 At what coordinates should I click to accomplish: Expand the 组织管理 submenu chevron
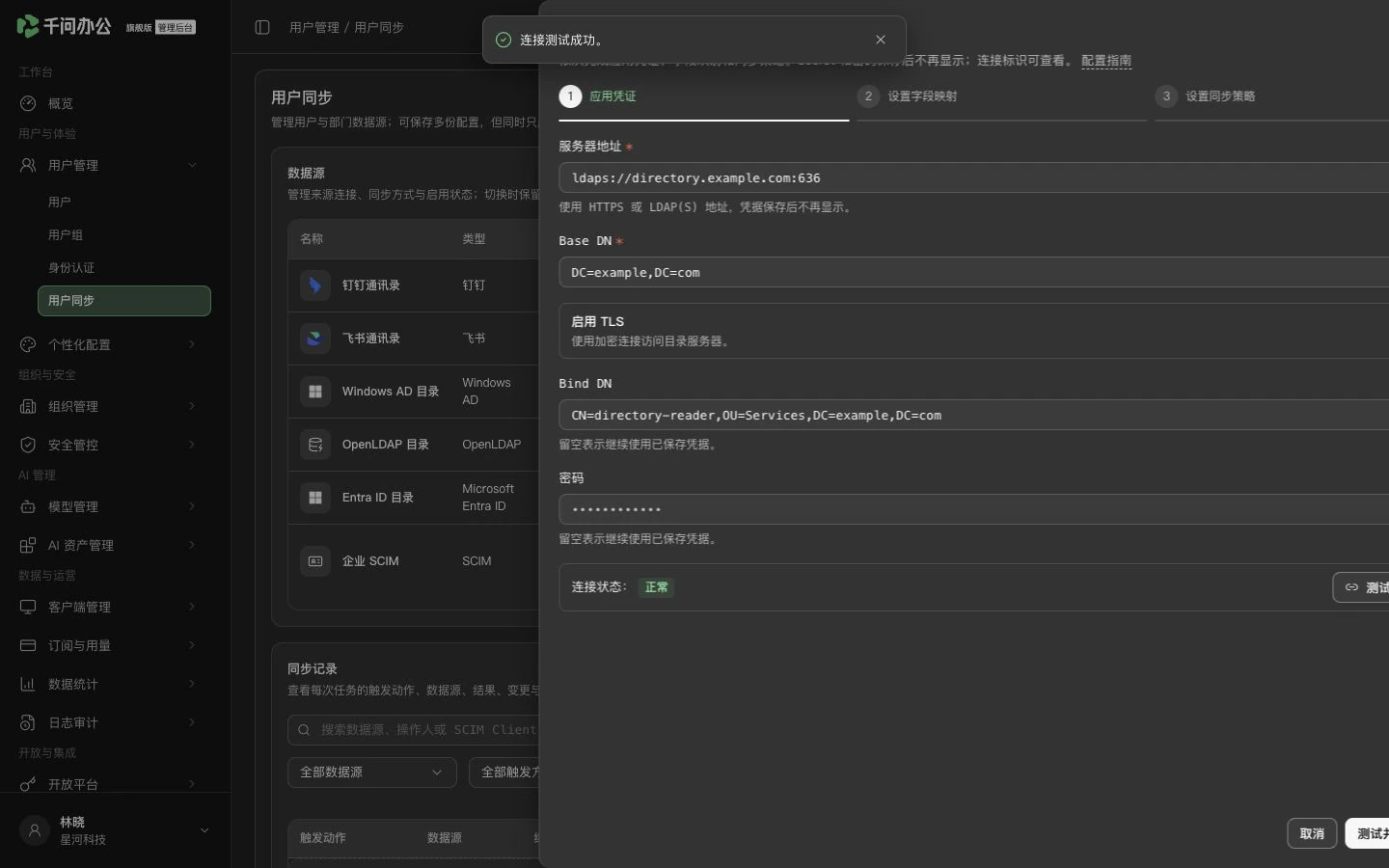pos(192,406)
